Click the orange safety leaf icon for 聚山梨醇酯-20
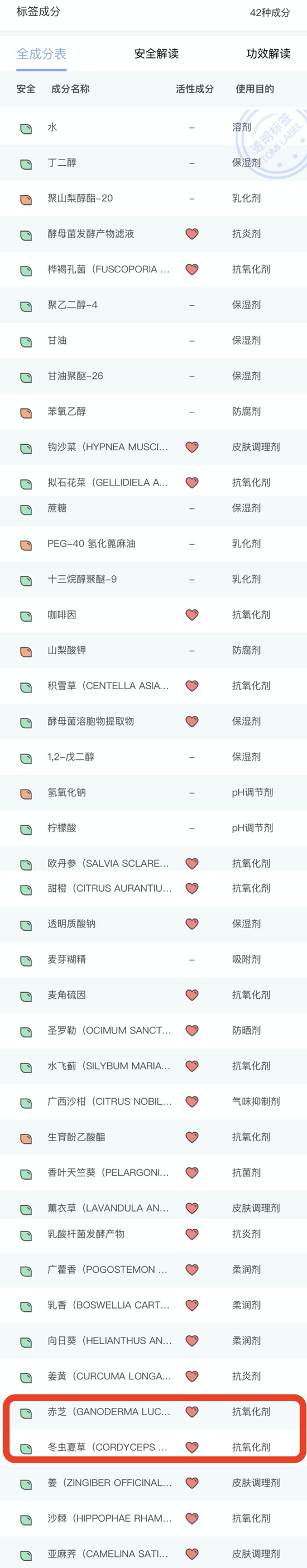Viewport: 307px width, 1568px height. (26, 199)
